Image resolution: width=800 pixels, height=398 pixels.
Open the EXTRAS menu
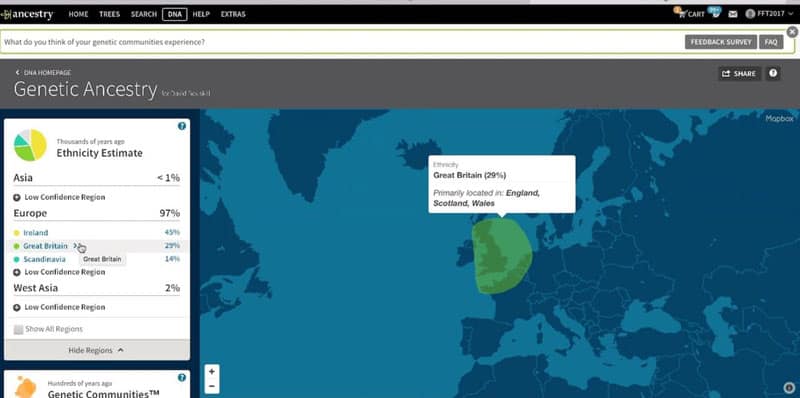coord(233,14)
